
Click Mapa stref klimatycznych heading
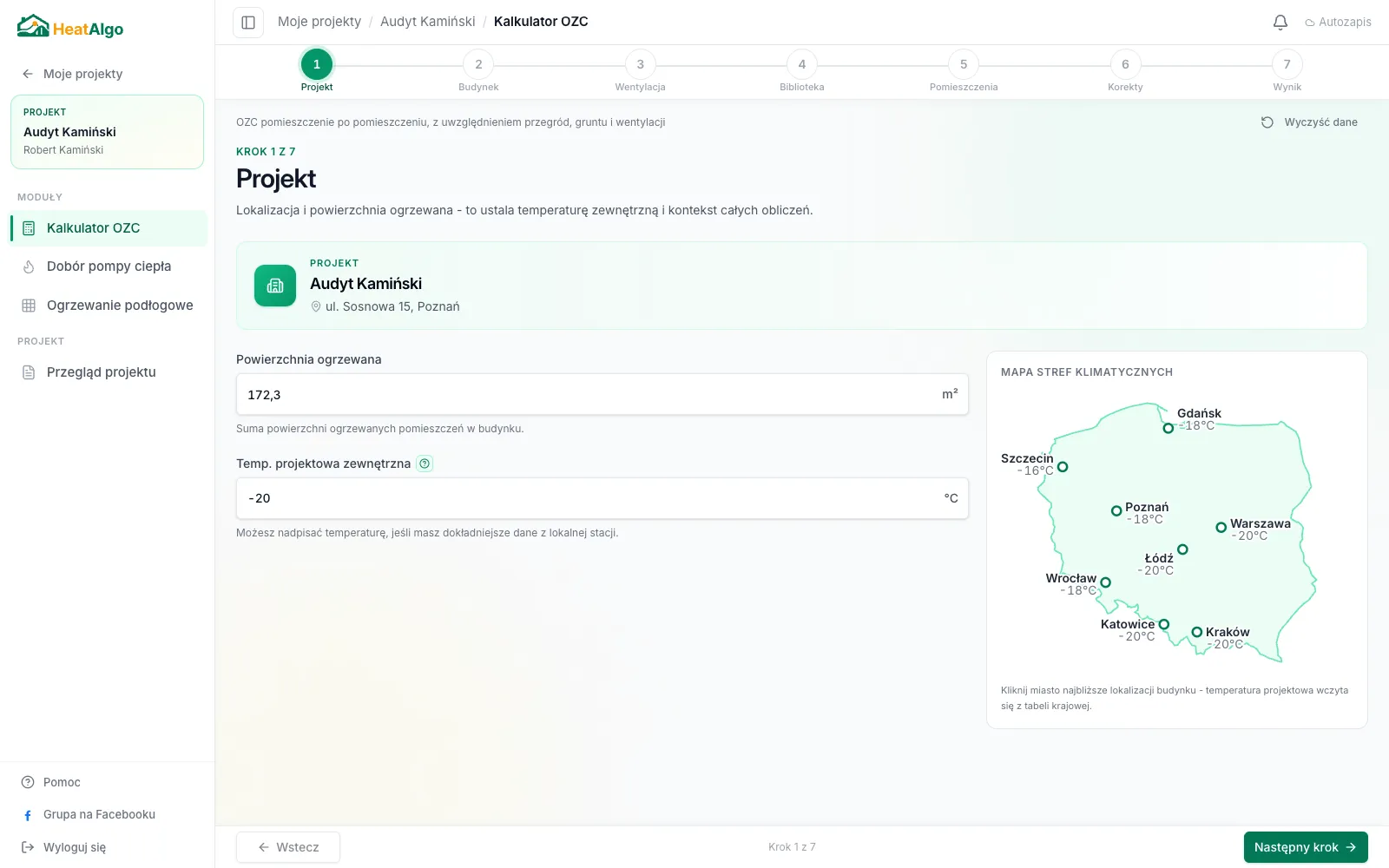[x=1087, y=372]
